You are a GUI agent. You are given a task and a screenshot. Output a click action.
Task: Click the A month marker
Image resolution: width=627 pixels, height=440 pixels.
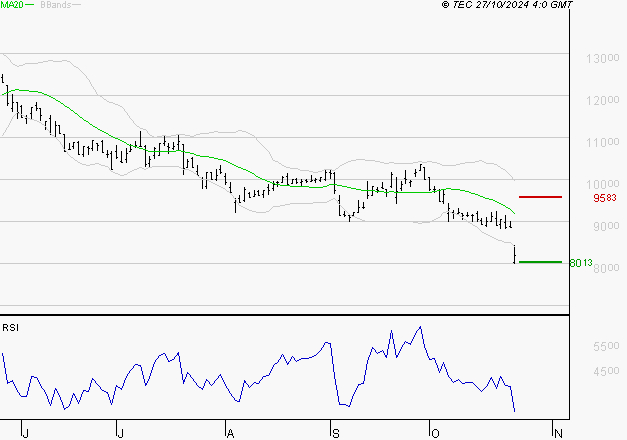[230, 433]
